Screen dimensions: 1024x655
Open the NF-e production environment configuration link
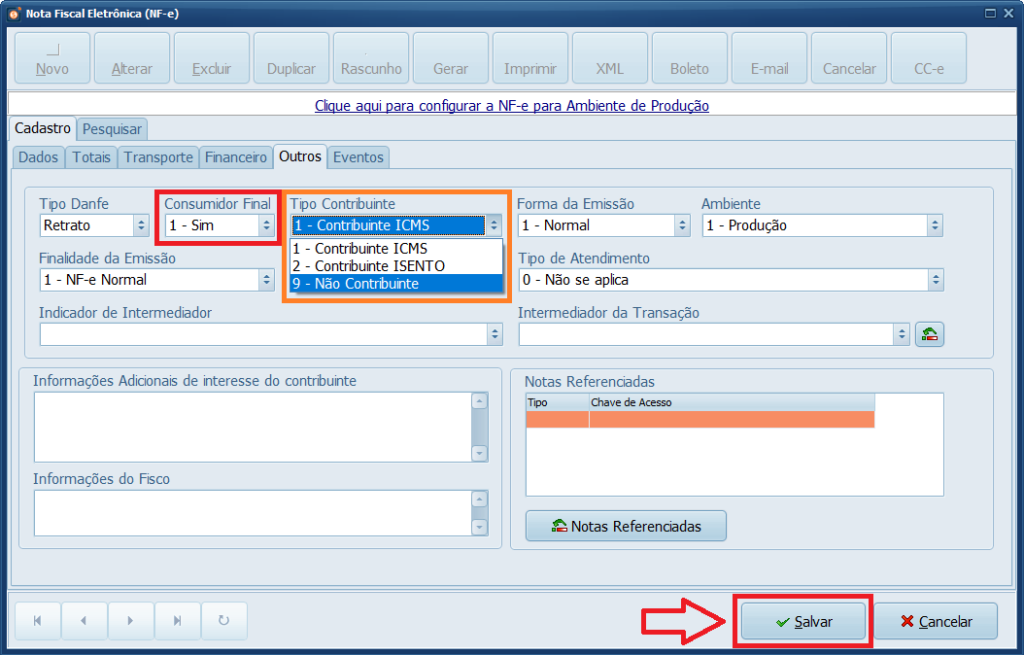tap(512, 105)
